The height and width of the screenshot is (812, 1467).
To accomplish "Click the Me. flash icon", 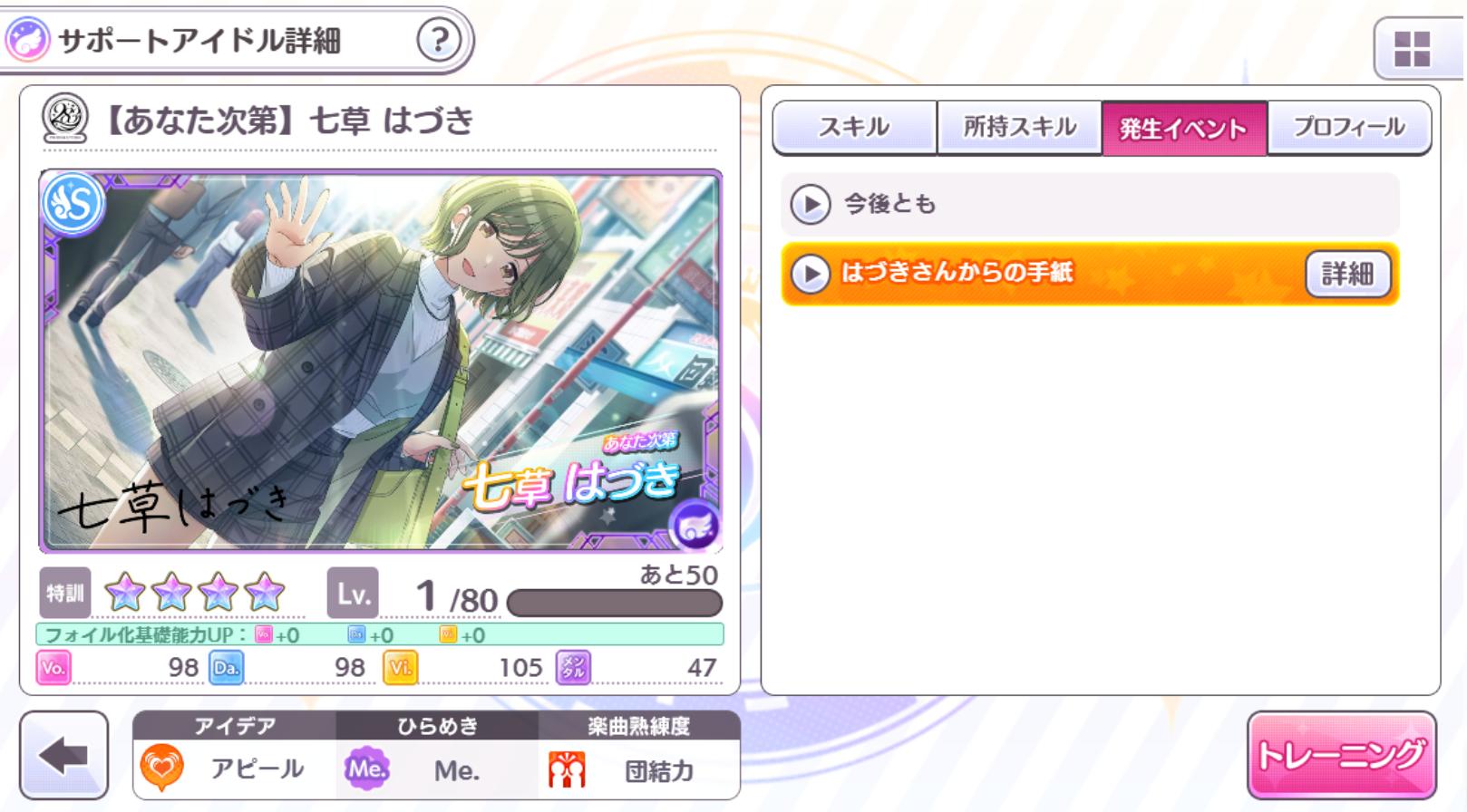I will [366, 769].
